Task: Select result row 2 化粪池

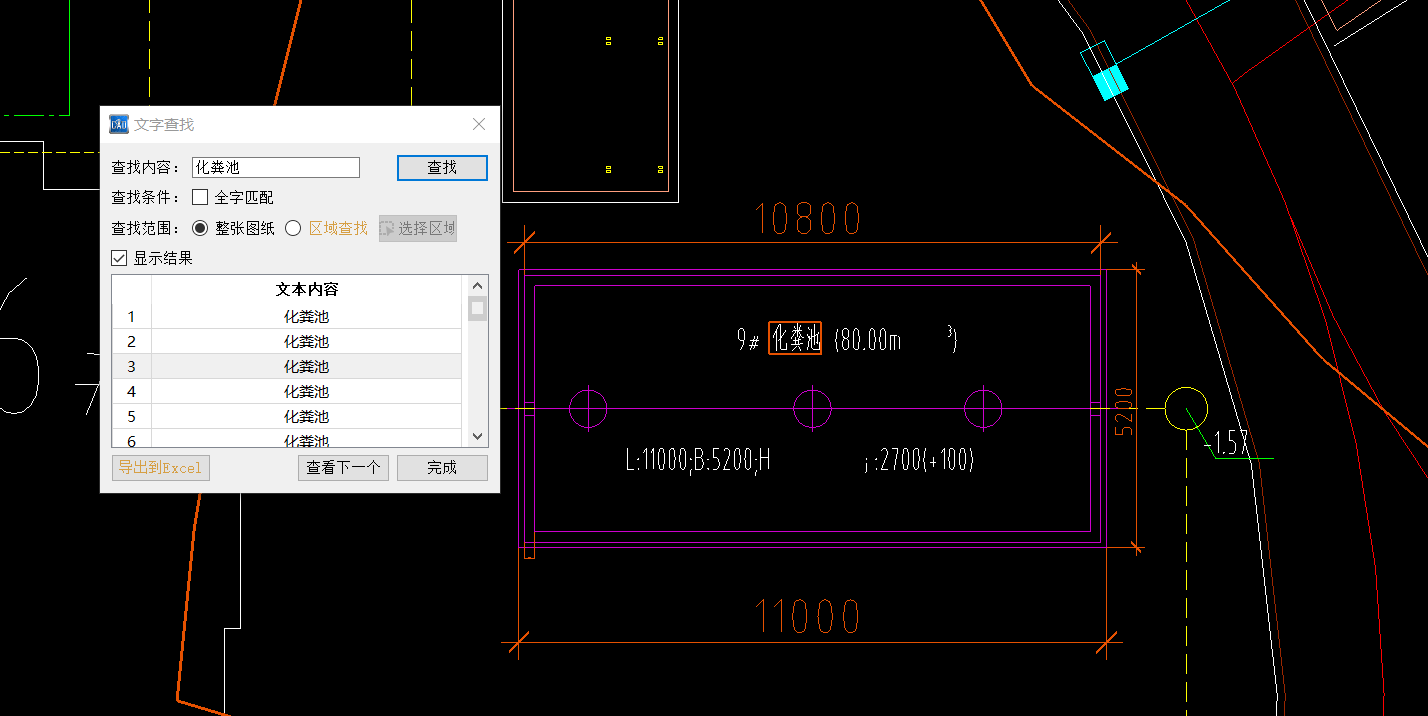Action: tap(287, 342)
